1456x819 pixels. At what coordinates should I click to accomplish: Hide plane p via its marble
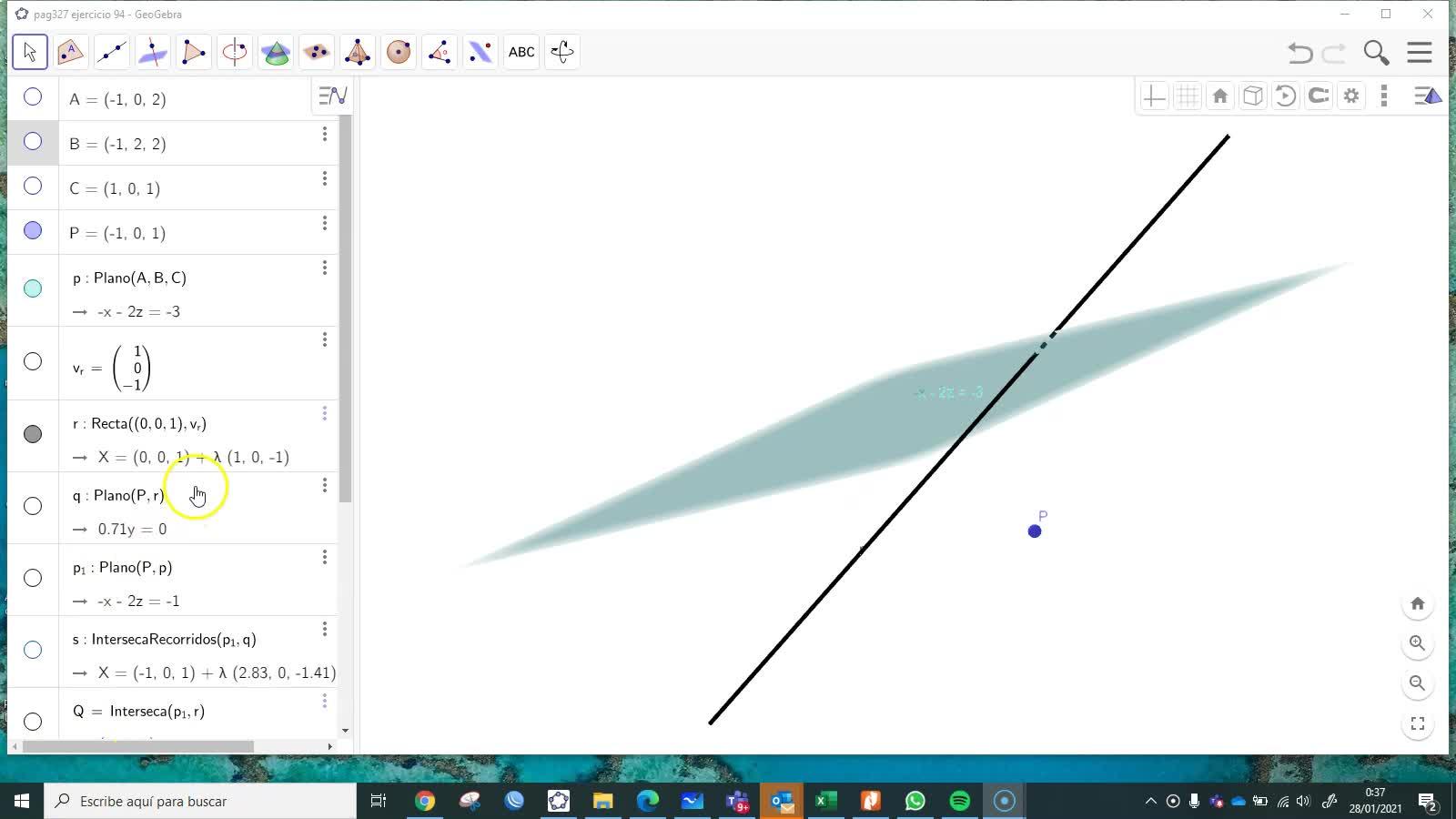point(33,288)
